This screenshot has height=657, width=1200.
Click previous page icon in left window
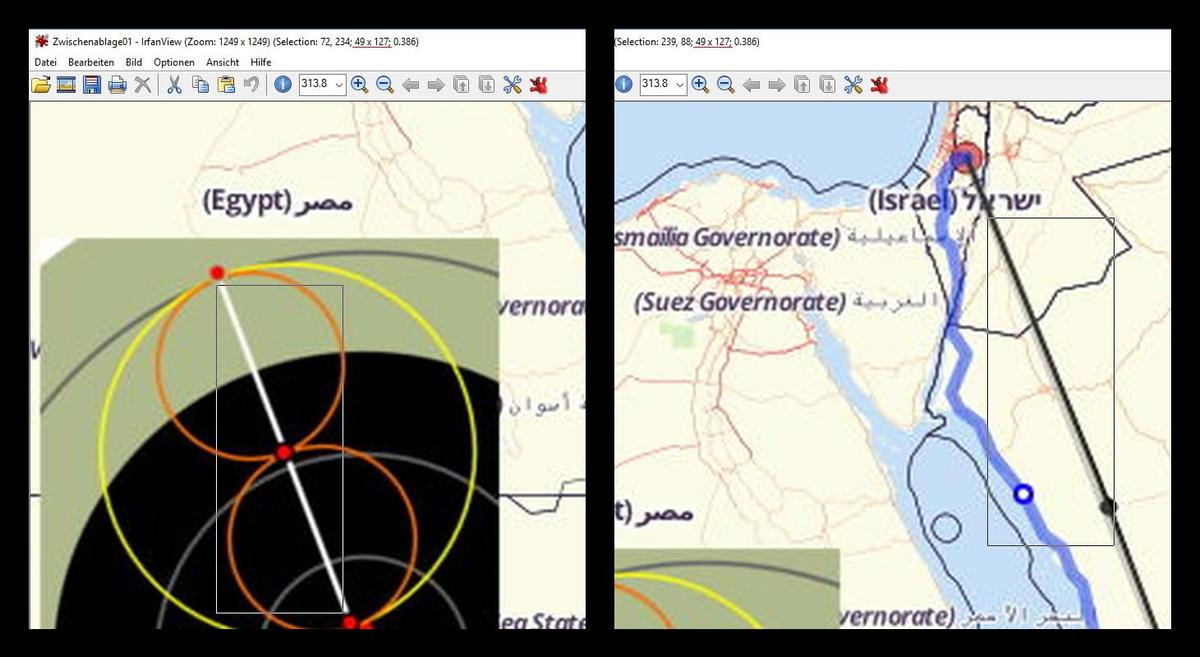pos(461,85)
